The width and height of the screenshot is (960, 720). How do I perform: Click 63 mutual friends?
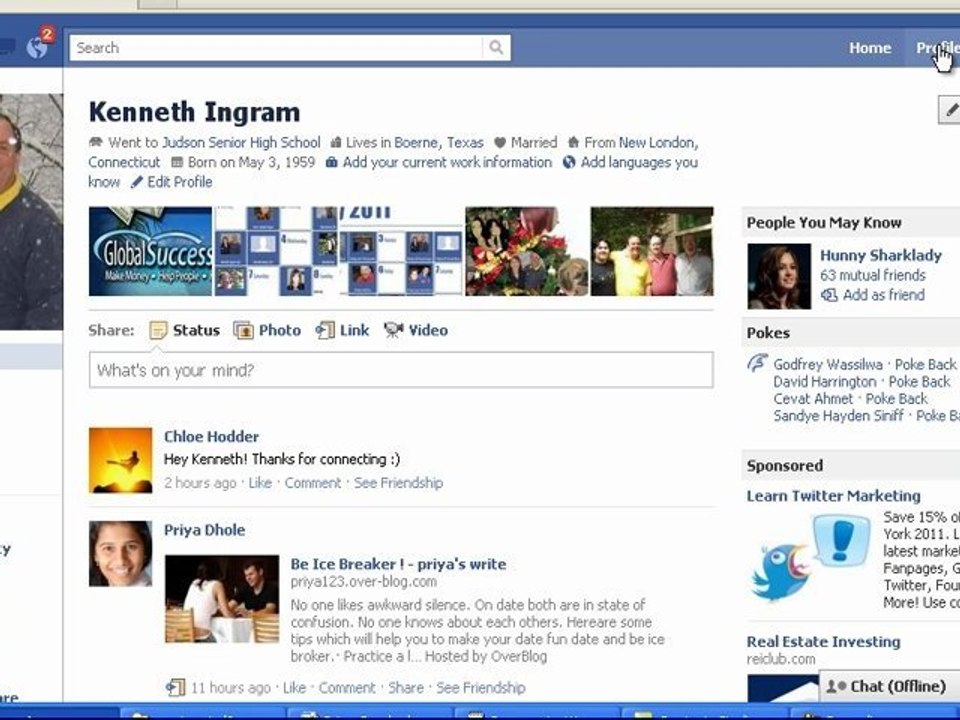tap(872, 276)
